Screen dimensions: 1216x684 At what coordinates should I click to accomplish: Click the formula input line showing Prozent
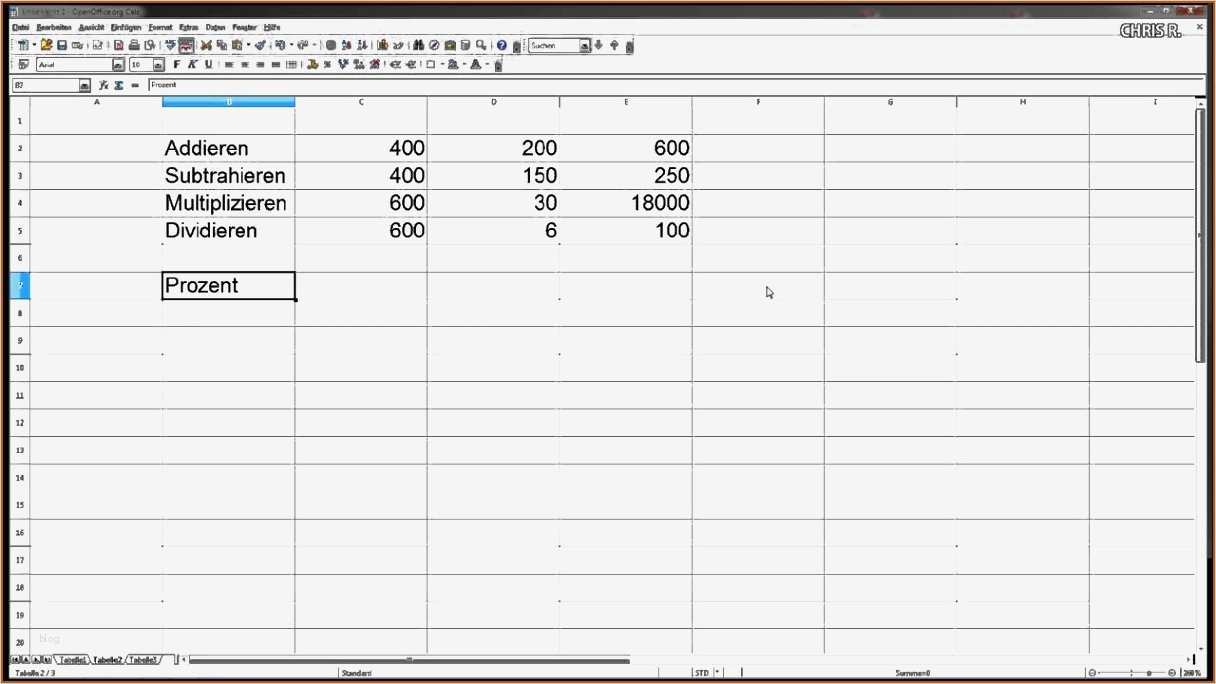pos(300,85)
